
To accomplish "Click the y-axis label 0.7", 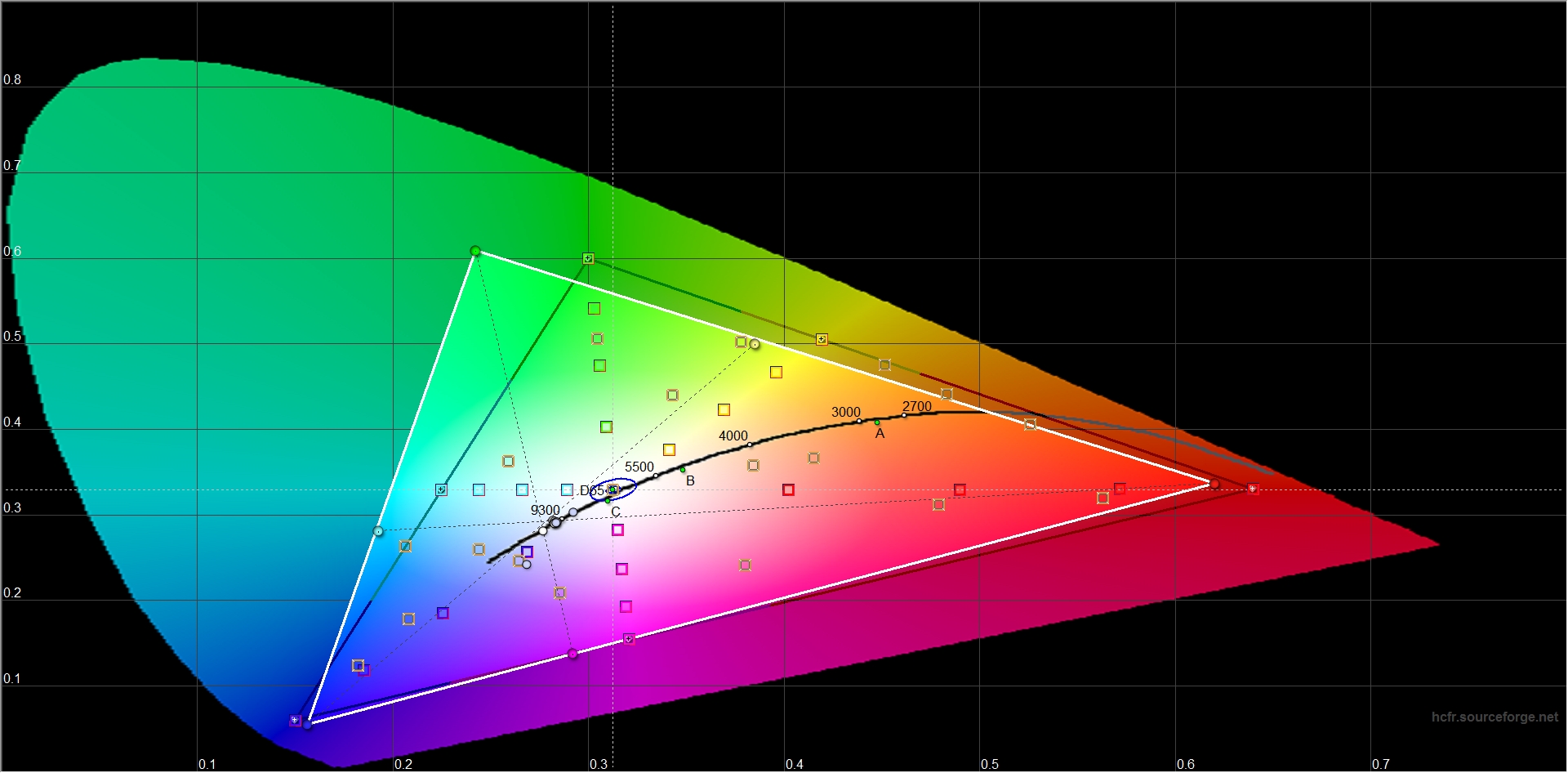I will point(12,166).
